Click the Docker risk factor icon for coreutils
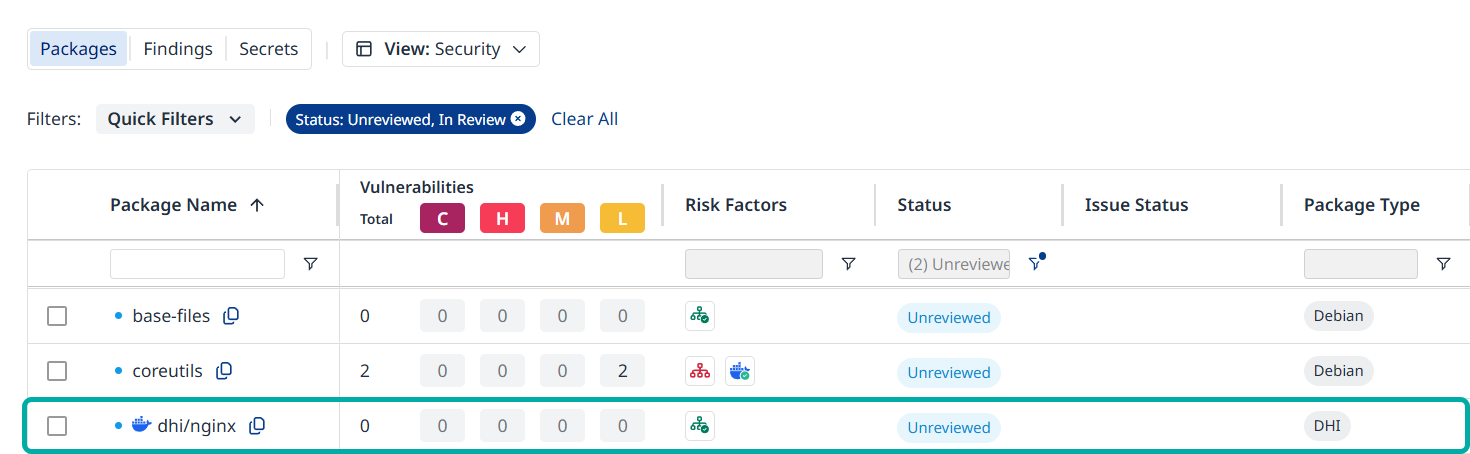Screen dimensions: 1470x454 [740, 372]
